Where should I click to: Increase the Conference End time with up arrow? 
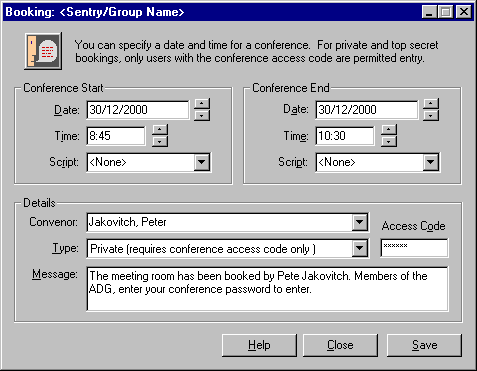pos(389,130)
